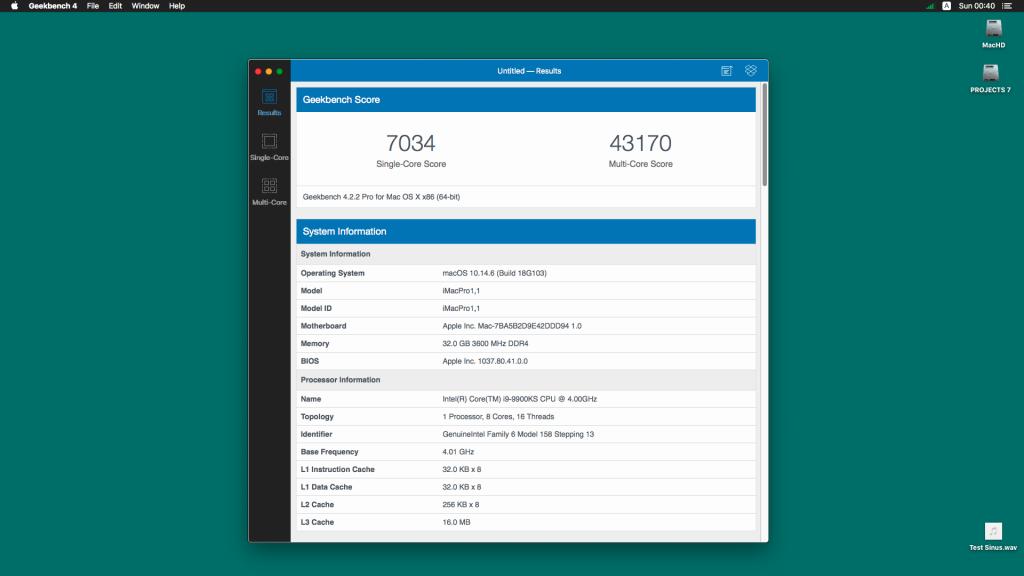Open Geekbench Browser upload icon in title bar
The image size is (1024, 576).
click(x=726, y=71)
